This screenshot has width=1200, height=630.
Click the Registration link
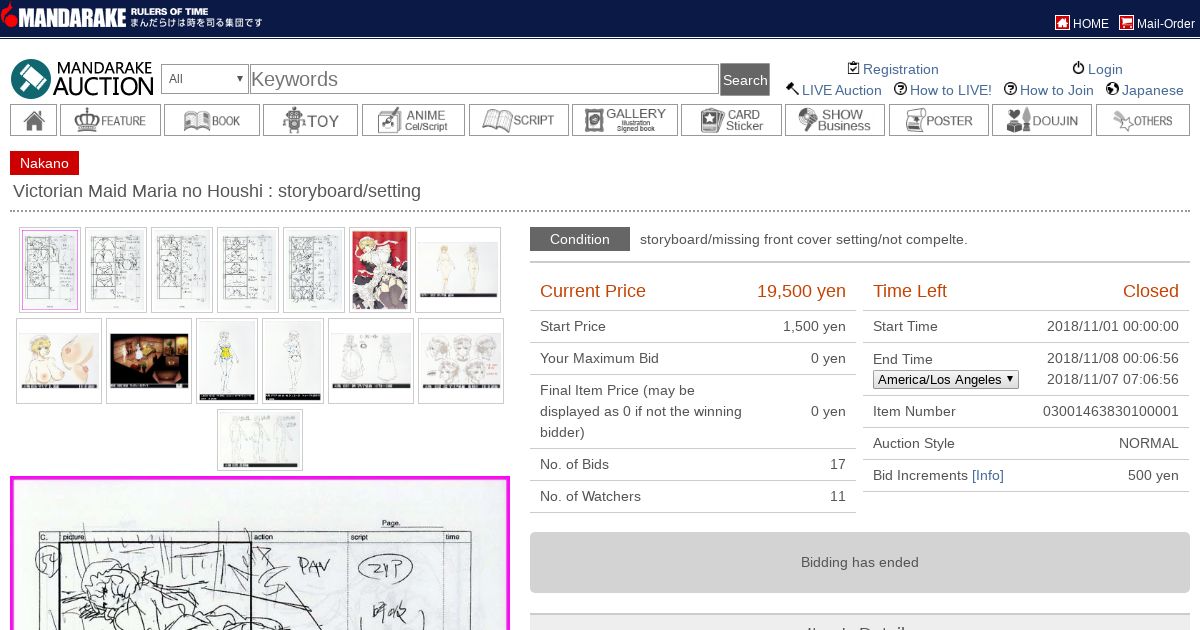(901, 69)
